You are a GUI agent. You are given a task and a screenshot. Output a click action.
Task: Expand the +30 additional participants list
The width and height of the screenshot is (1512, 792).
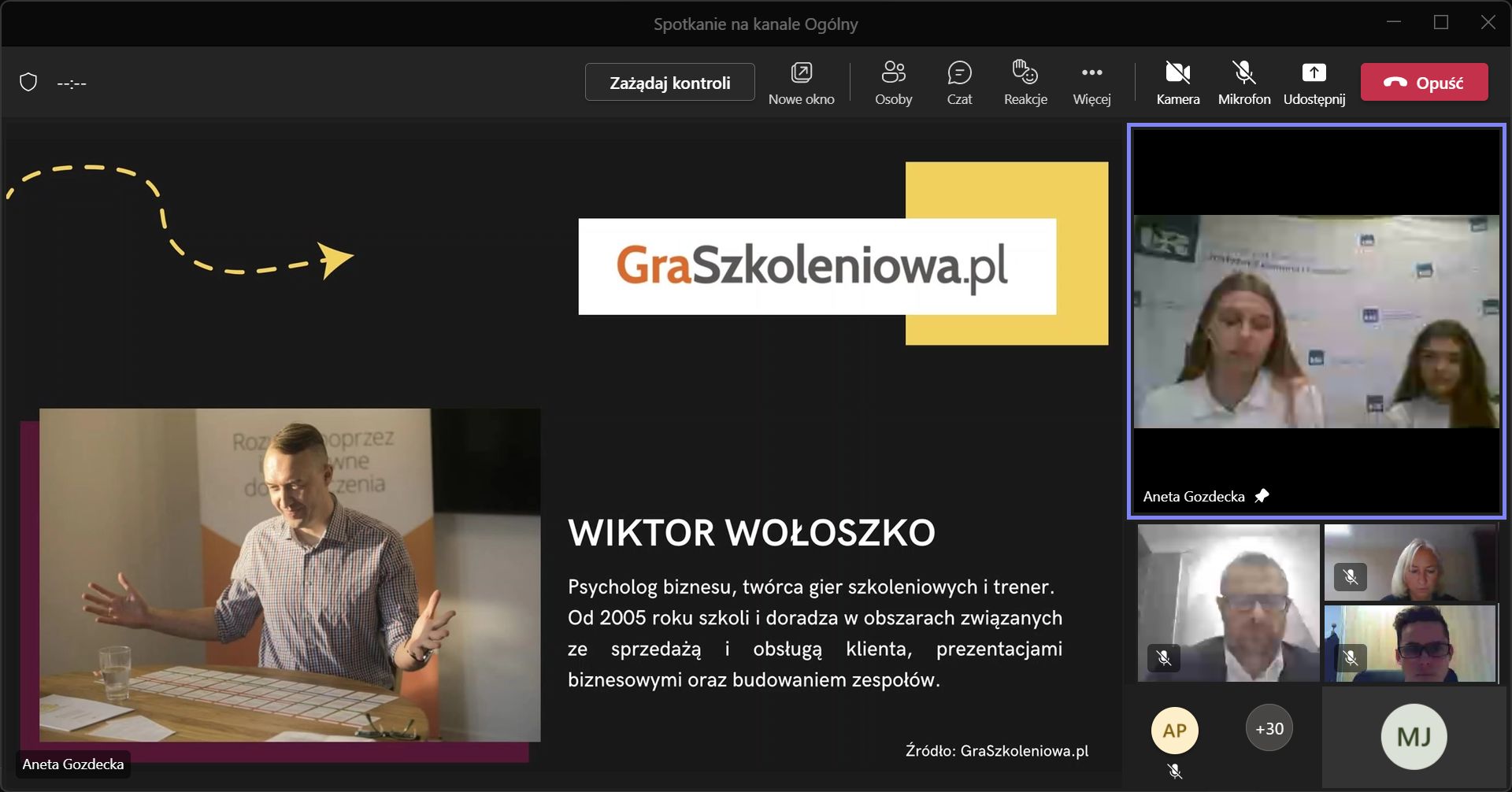tap(1269, 729)
